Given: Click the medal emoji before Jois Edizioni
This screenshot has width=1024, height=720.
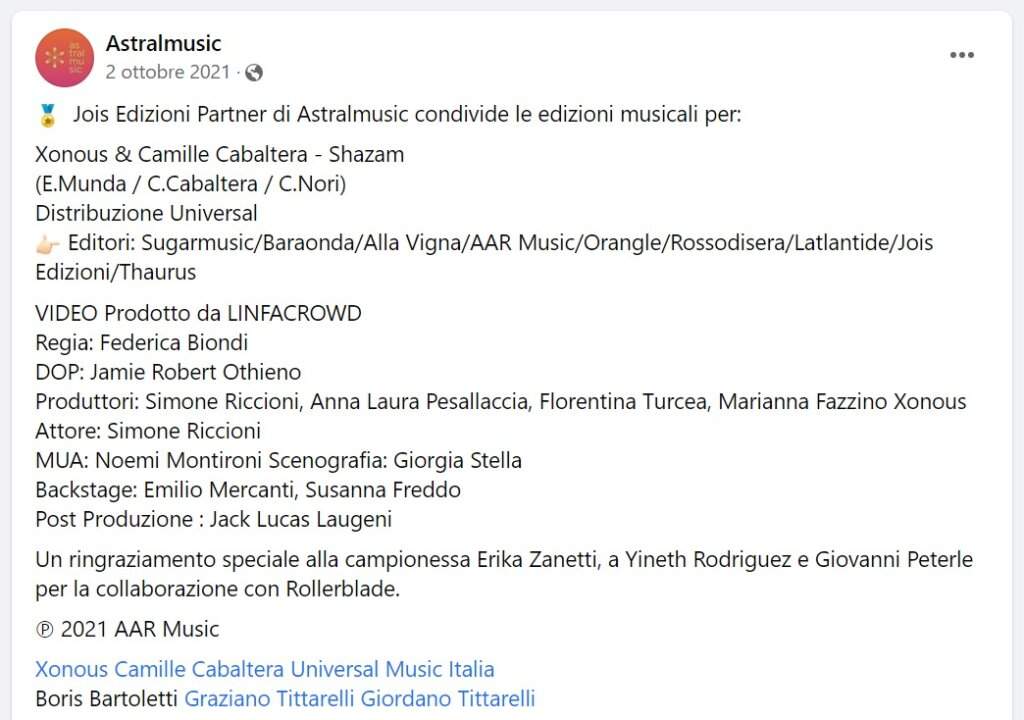Looking at the screenshot, I should pos(47,115).
